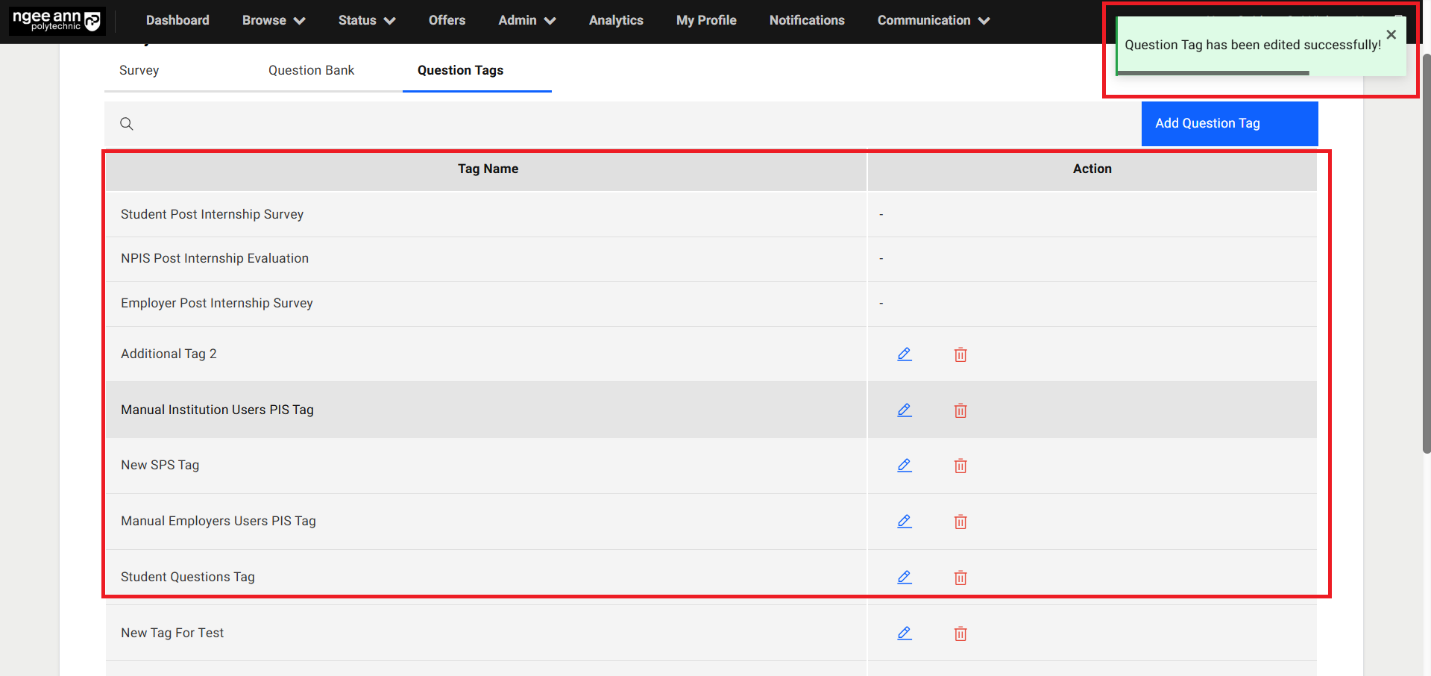Viewport: 1431px width, 676px height.
Task: Expand the Browse dropdown menu
Action: (273, 20)
